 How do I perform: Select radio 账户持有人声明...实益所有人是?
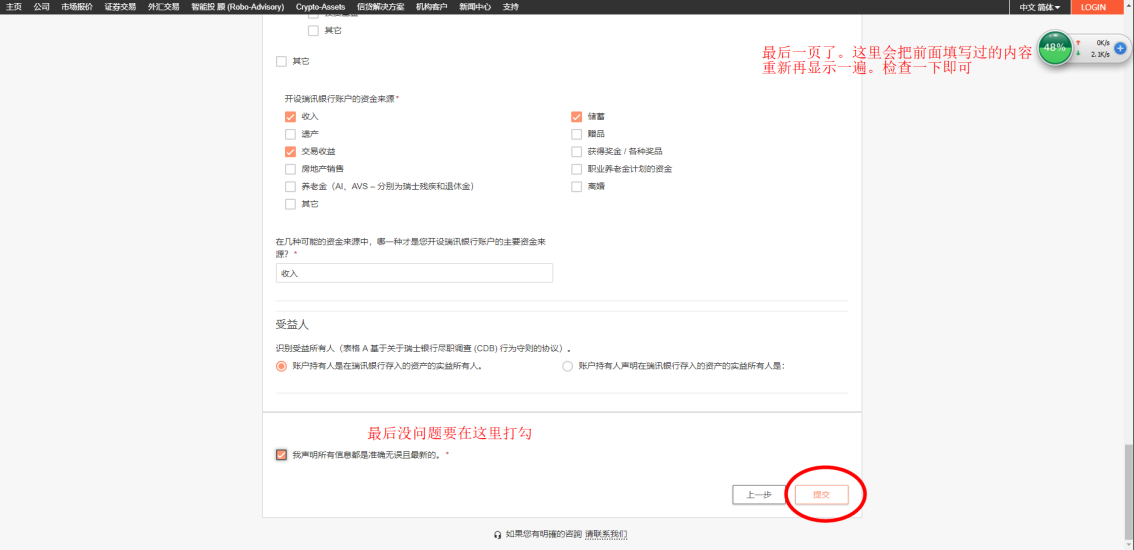pyautogui.click(x=568, y=366)
